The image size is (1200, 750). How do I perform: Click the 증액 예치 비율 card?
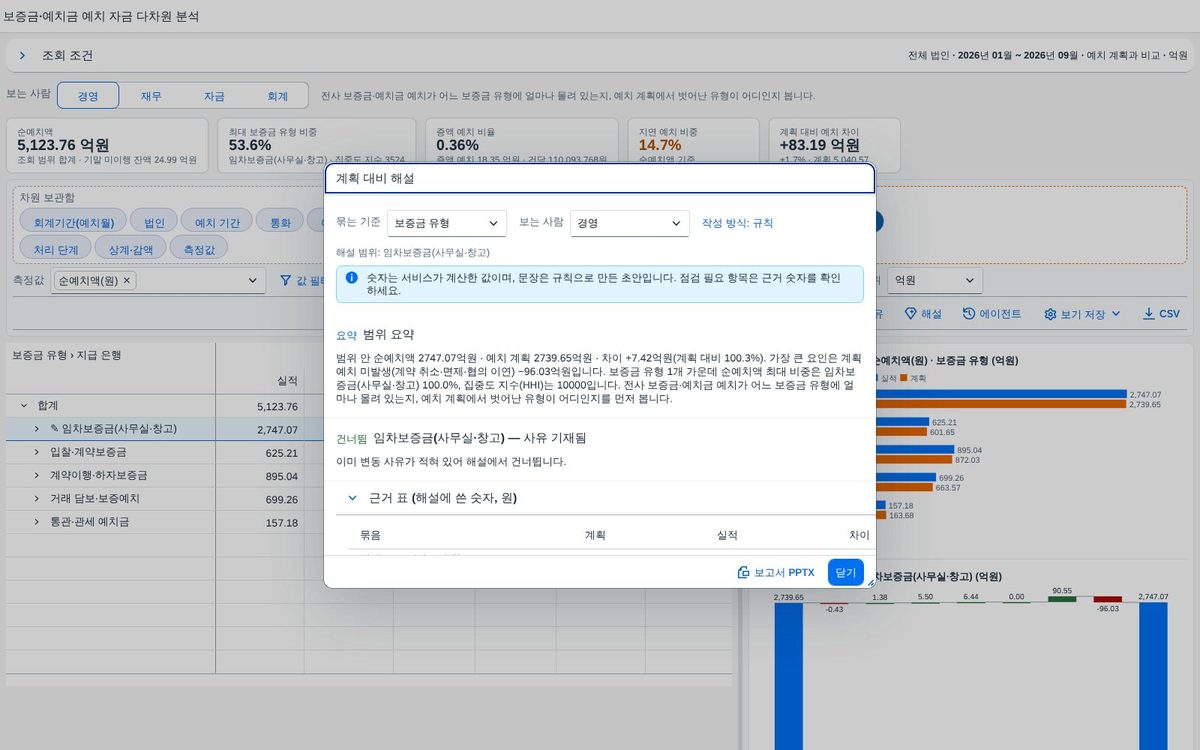[522, 146]
